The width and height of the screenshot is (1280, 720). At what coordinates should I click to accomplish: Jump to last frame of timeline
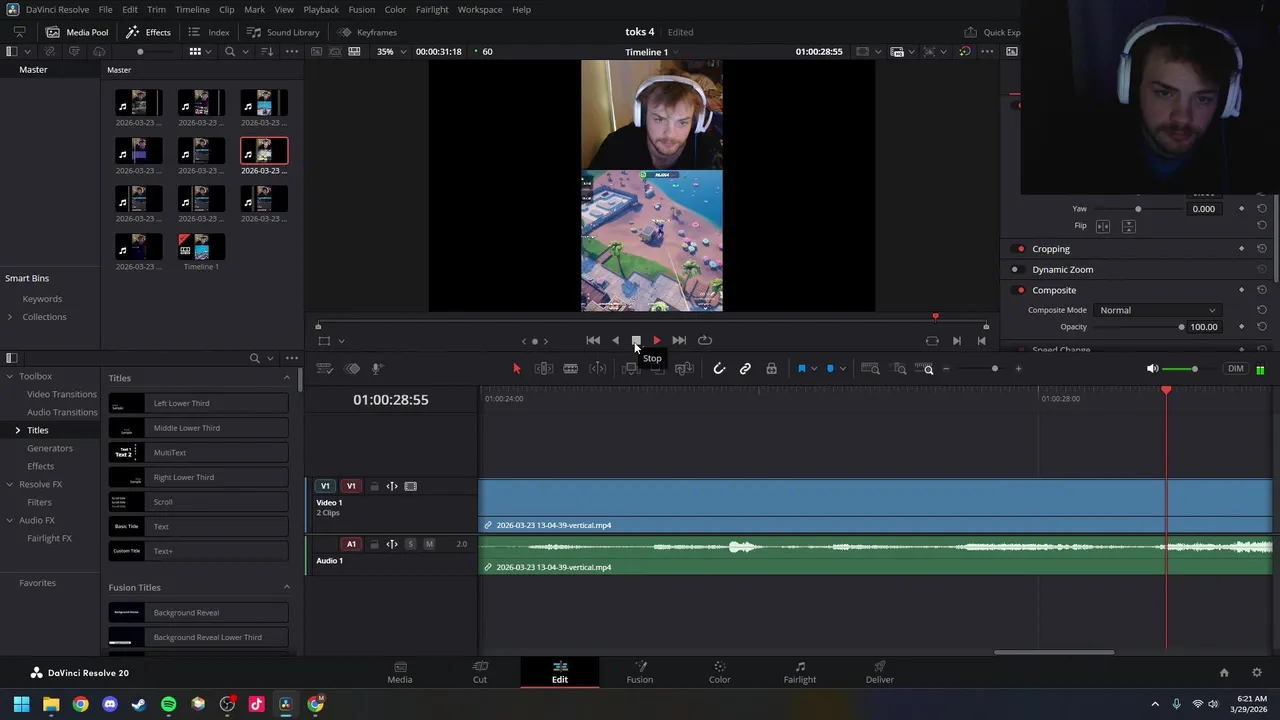point(679,341)
